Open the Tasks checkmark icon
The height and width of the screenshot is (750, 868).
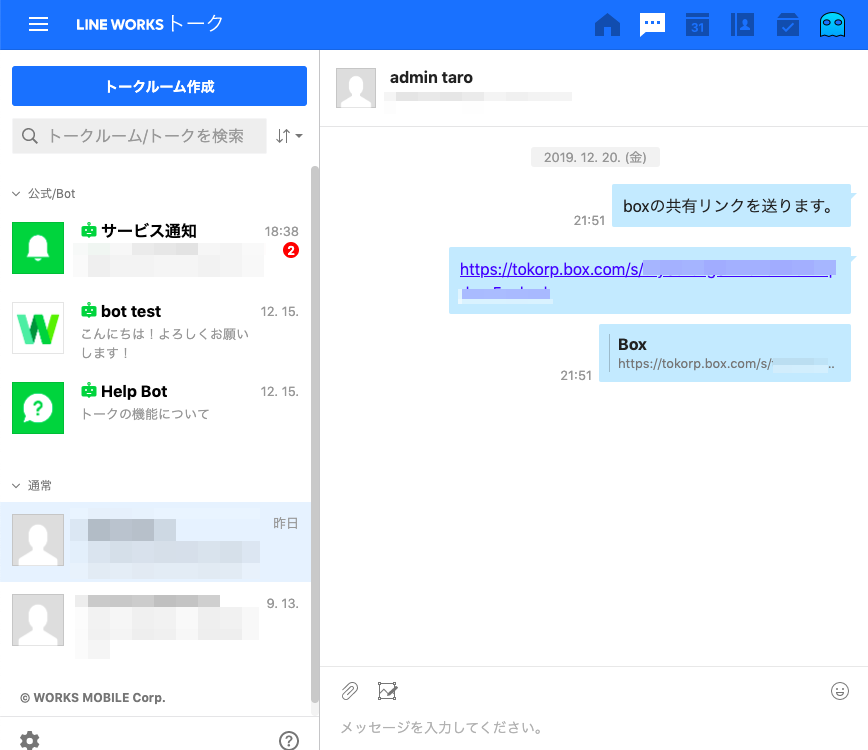pyautogui.click(x=787, y=25)
